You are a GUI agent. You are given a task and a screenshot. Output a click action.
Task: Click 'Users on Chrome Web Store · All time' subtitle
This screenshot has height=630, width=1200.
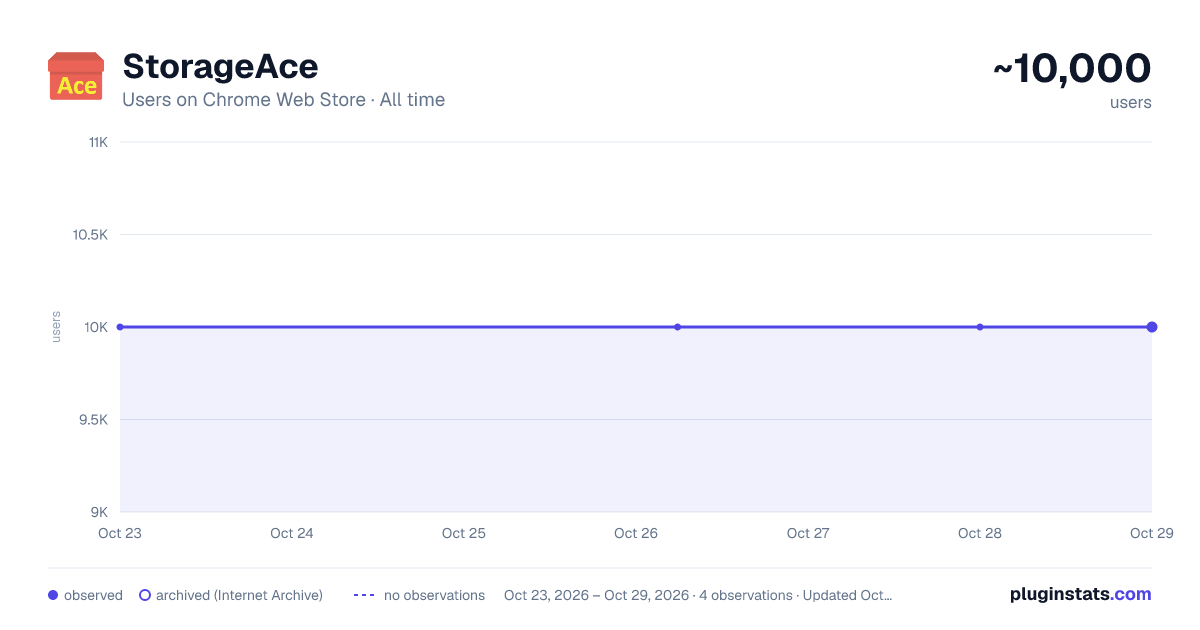(x=283, y=100)
